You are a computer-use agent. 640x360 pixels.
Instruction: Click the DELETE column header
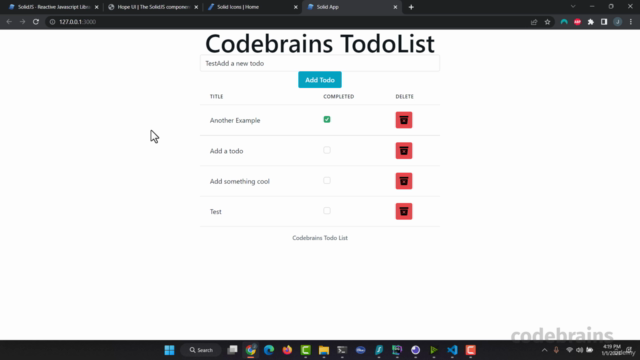click(404, 96)
